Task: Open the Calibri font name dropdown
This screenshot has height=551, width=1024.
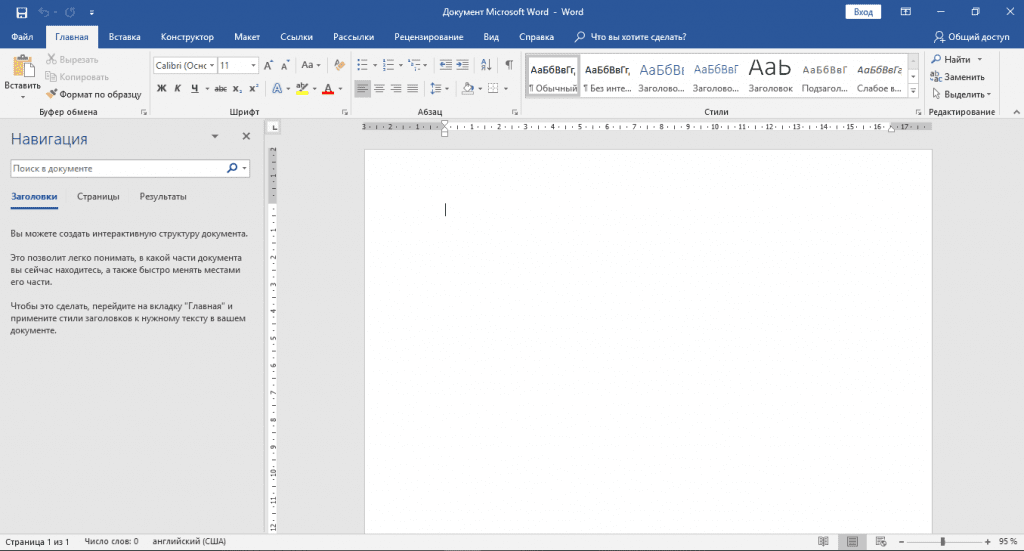Action: pos(212,65)
